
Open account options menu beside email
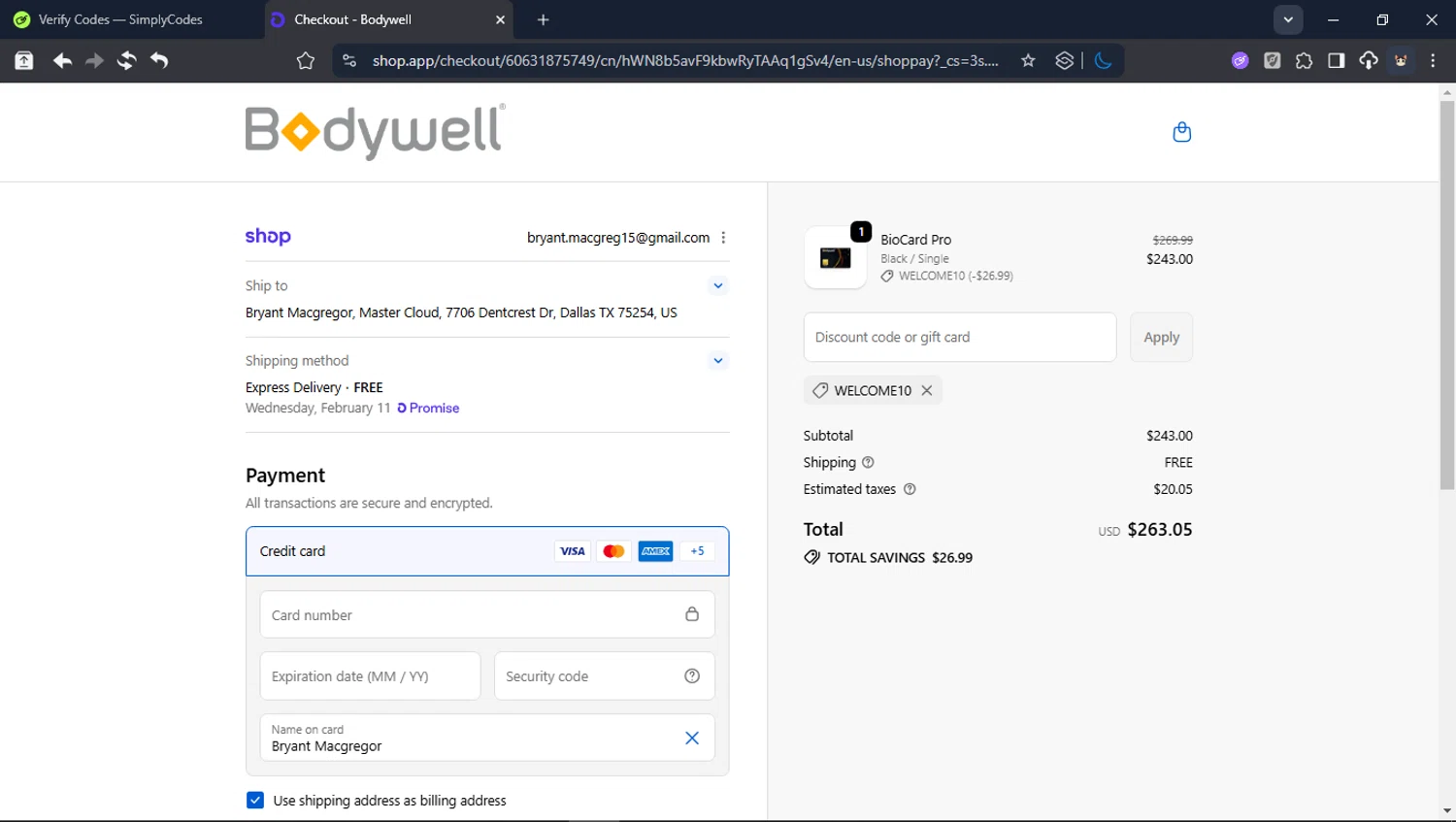[x=723, y=238]
